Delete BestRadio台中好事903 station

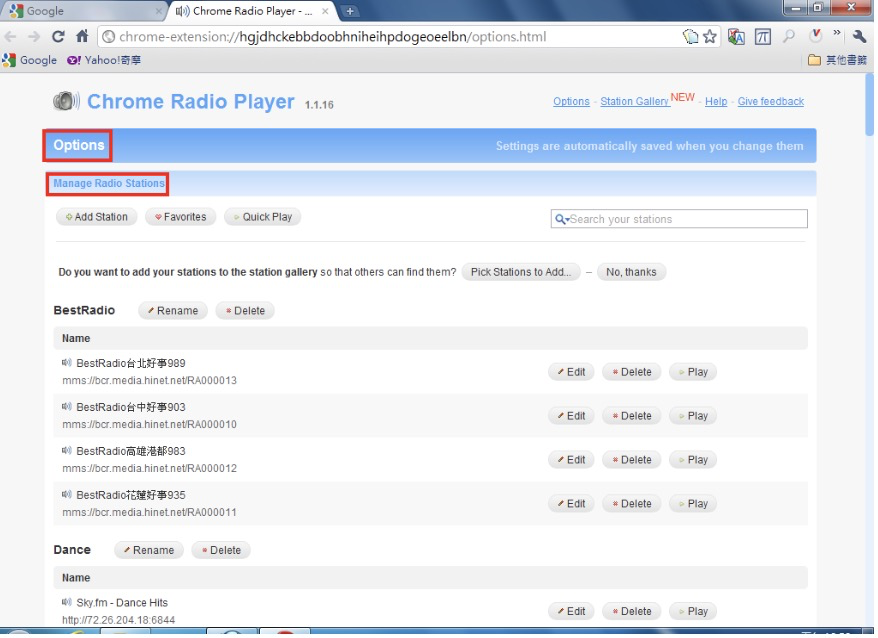(632, 416)
